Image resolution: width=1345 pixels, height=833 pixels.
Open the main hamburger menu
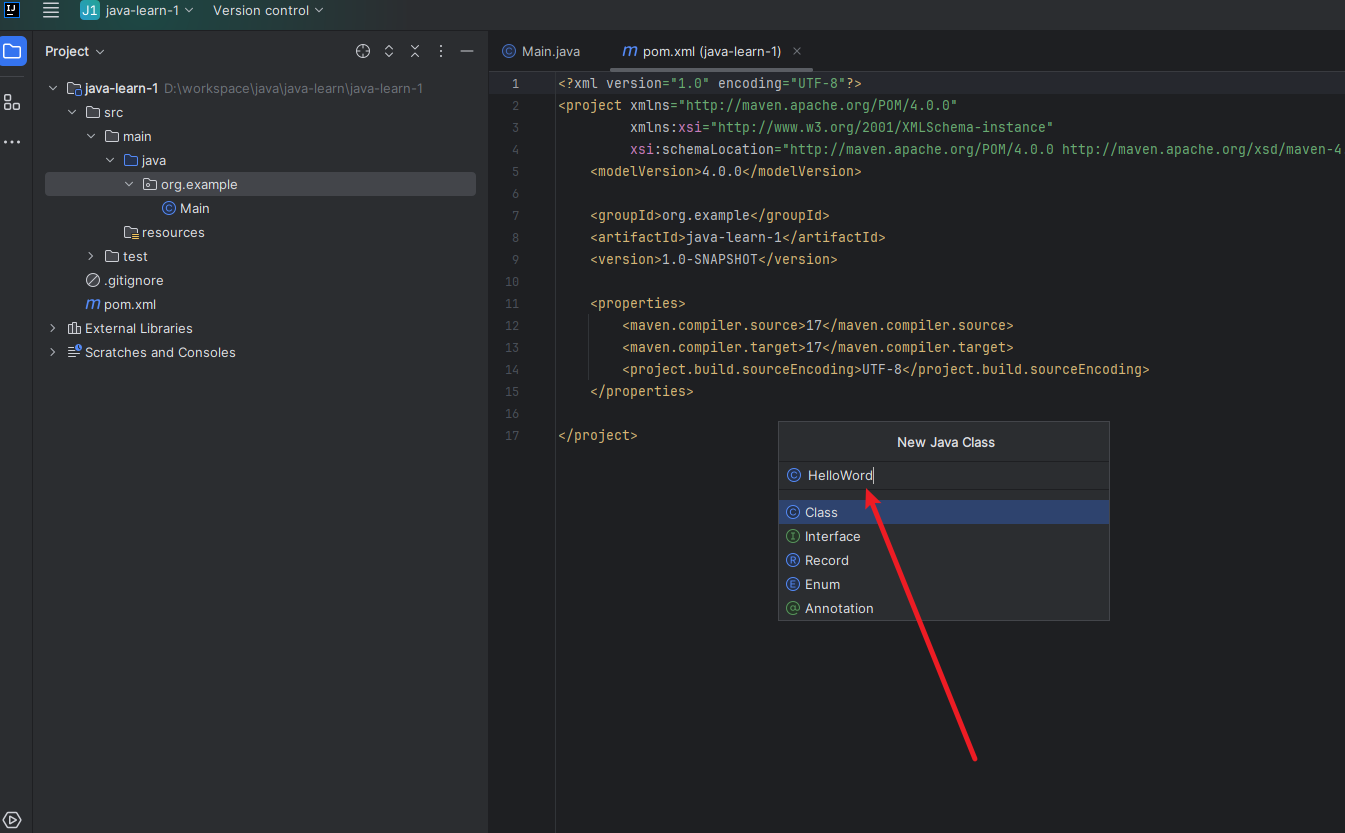point(51,10)
